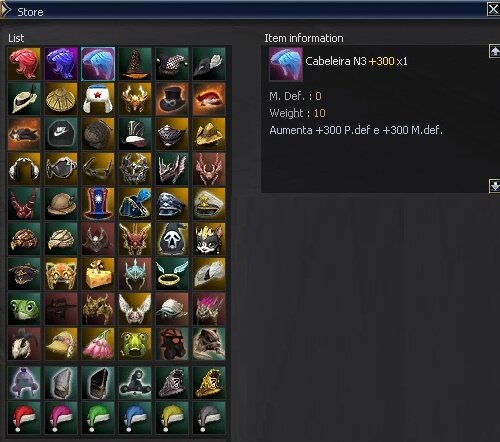Click the green frog head item
This screenshot has width=500, height=442.
(24, 309)
